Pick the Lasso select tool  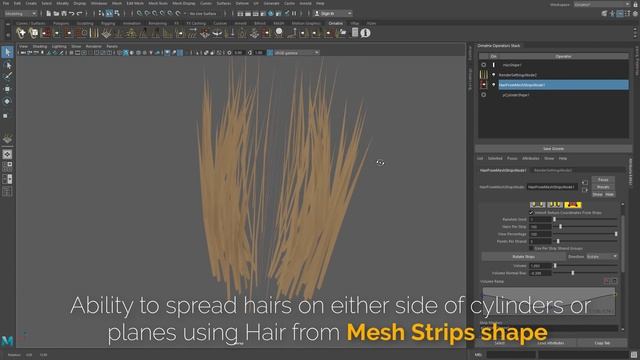tap(7, 65)
